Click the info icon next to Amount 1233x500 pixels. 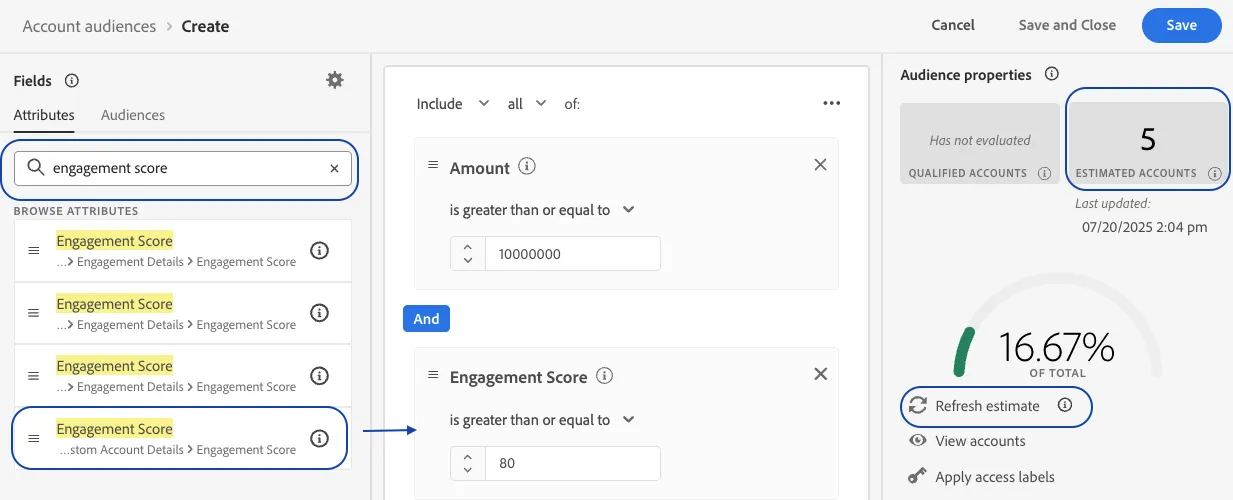pyautogui.click(x=528, y=167)
